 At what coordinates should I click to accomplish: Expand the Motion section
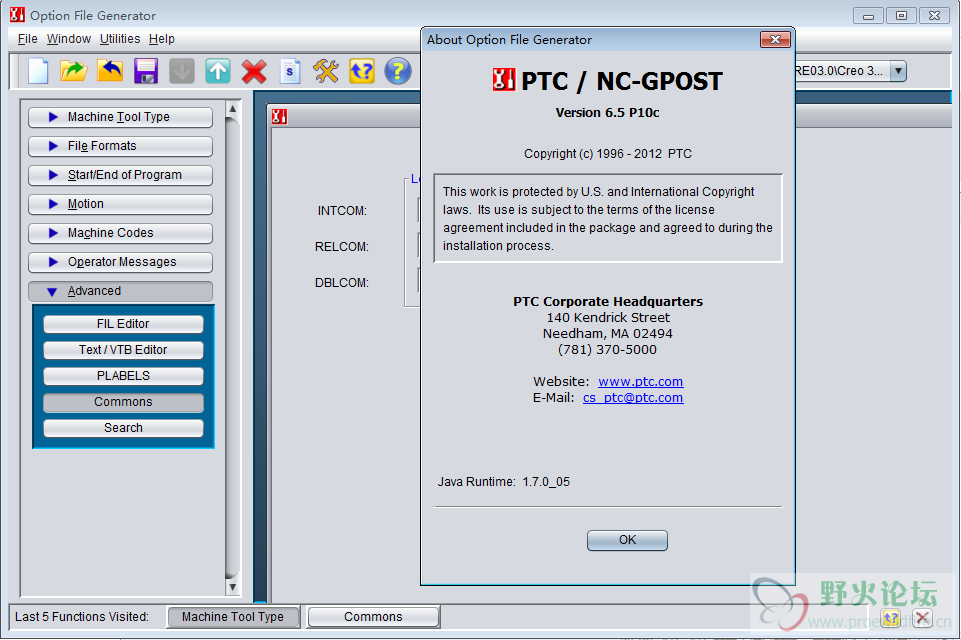pos(120,204)
